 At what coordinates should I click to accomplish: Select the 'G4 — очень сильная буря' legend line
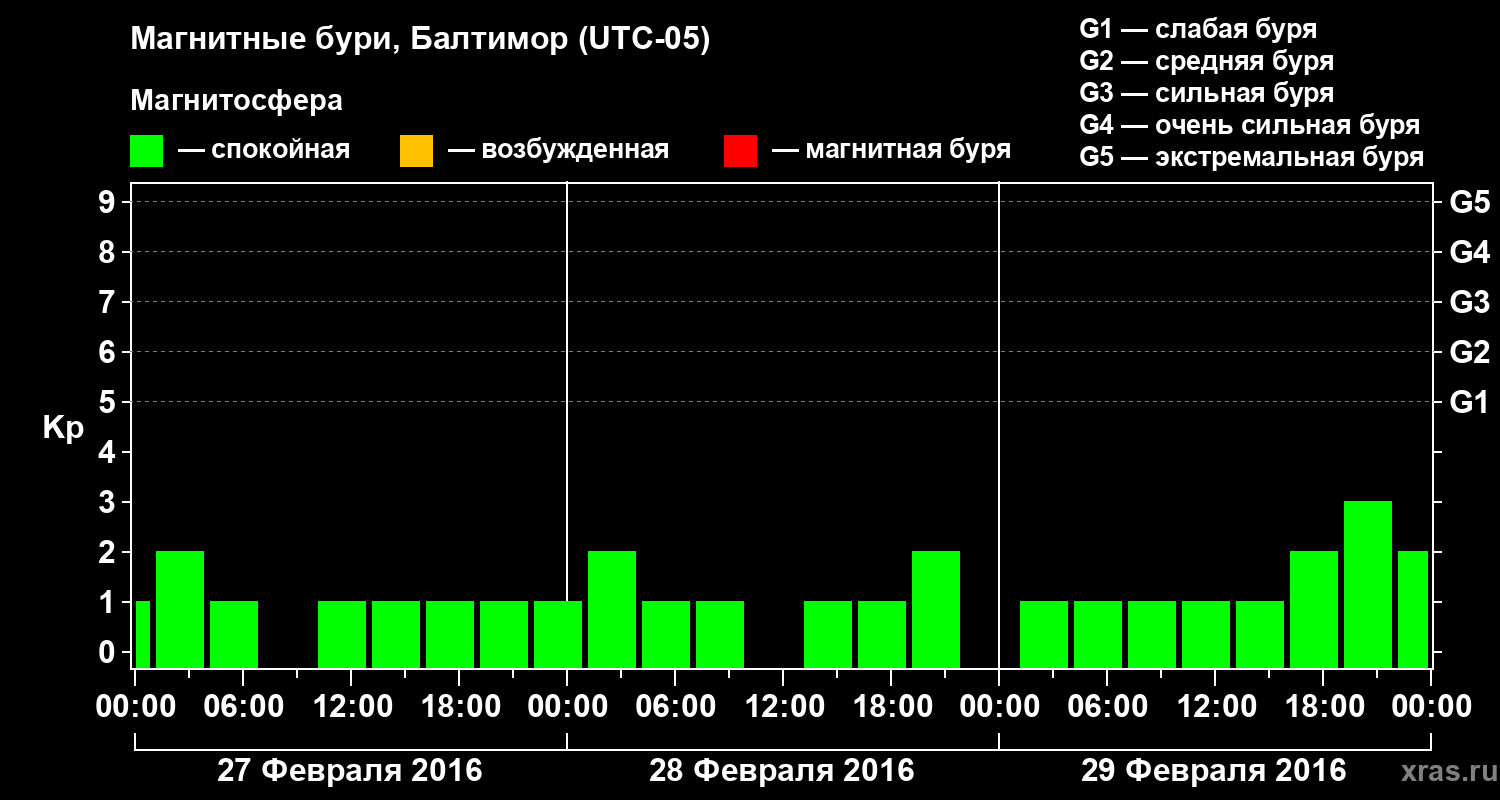click(x=1250, y=125)
